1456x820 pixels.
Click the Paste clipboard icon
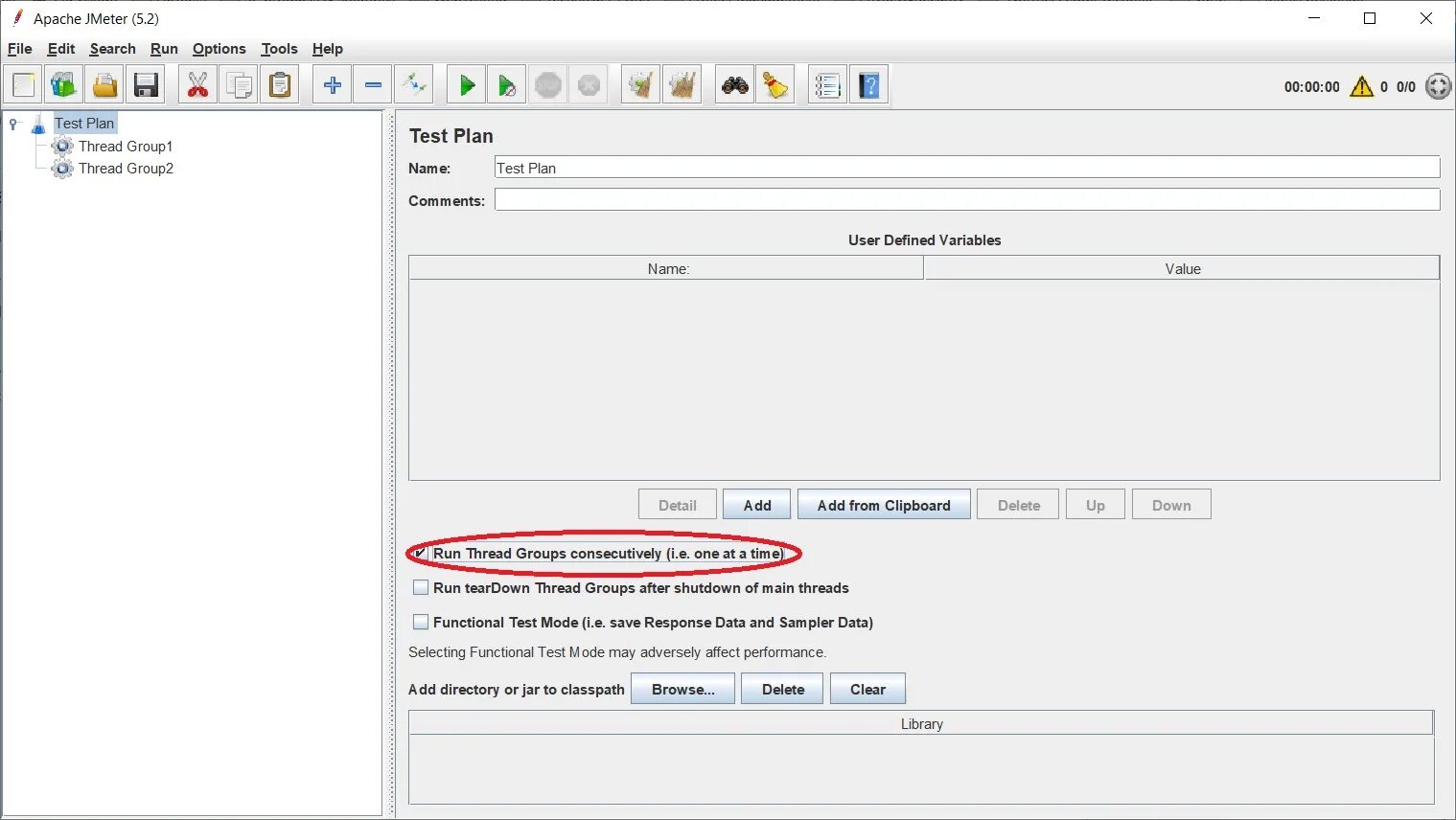pyautogui.click(x=280, y=85)
